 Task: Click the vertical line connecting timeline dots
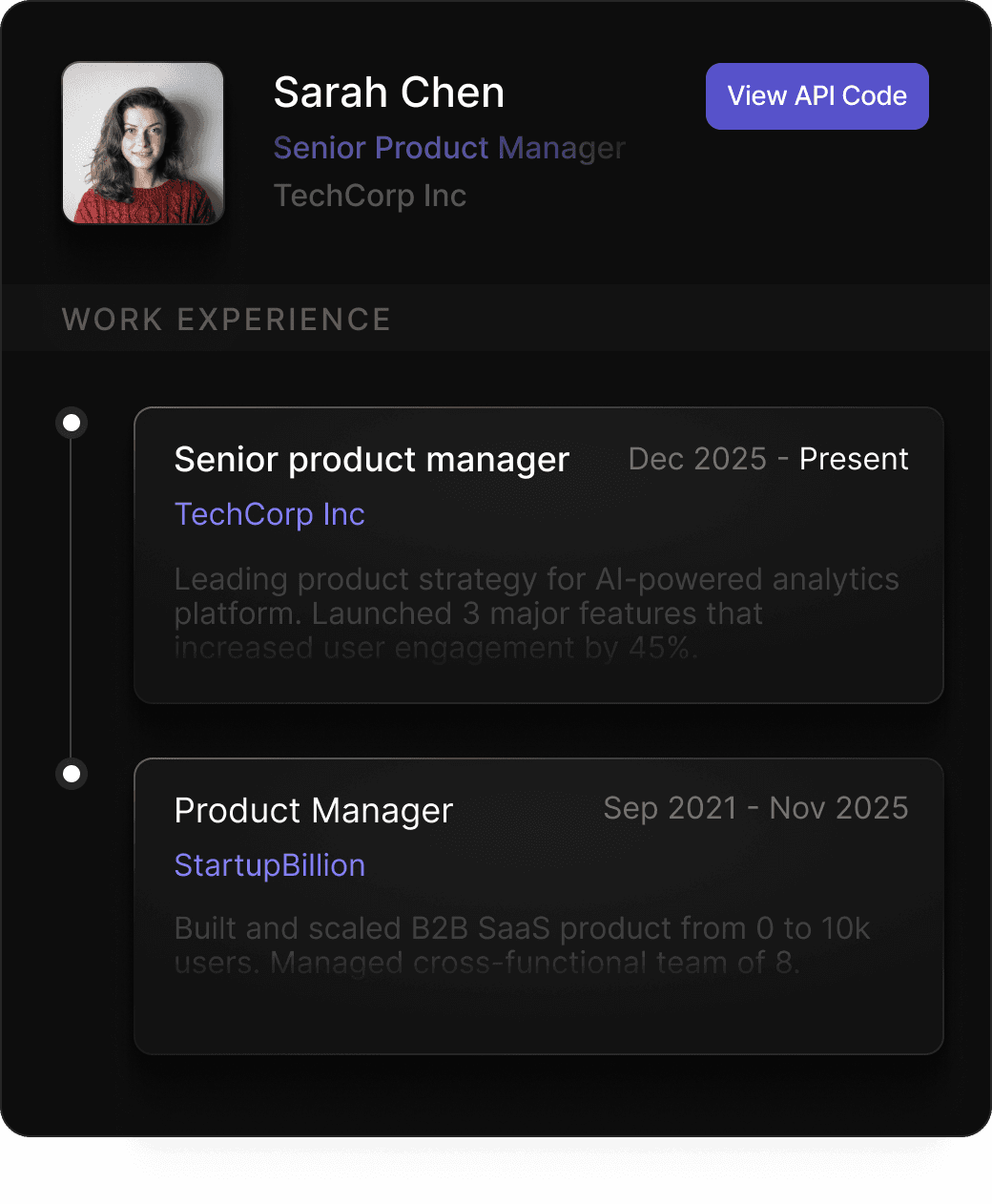pos(72,597)
